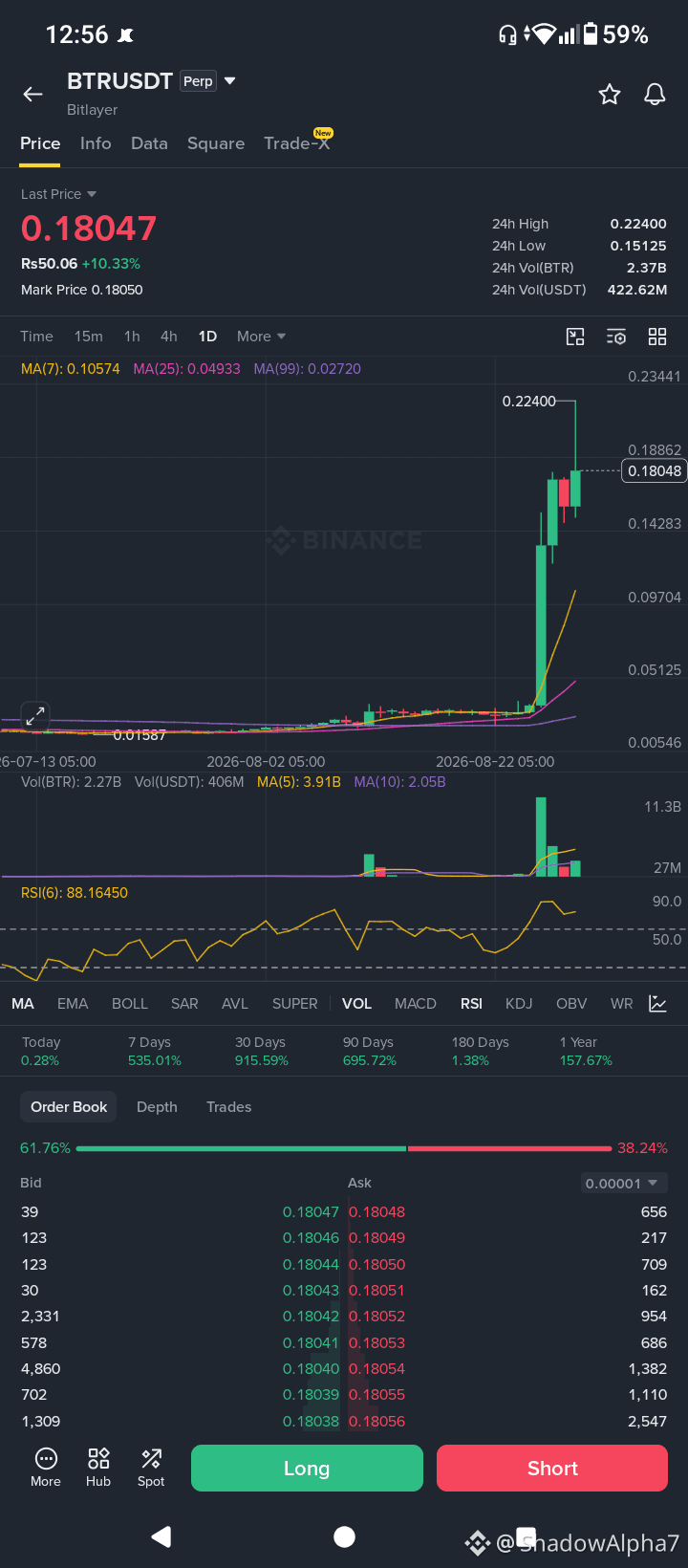
Task: Toggle the WR indicator
Action: (621, 1004)
